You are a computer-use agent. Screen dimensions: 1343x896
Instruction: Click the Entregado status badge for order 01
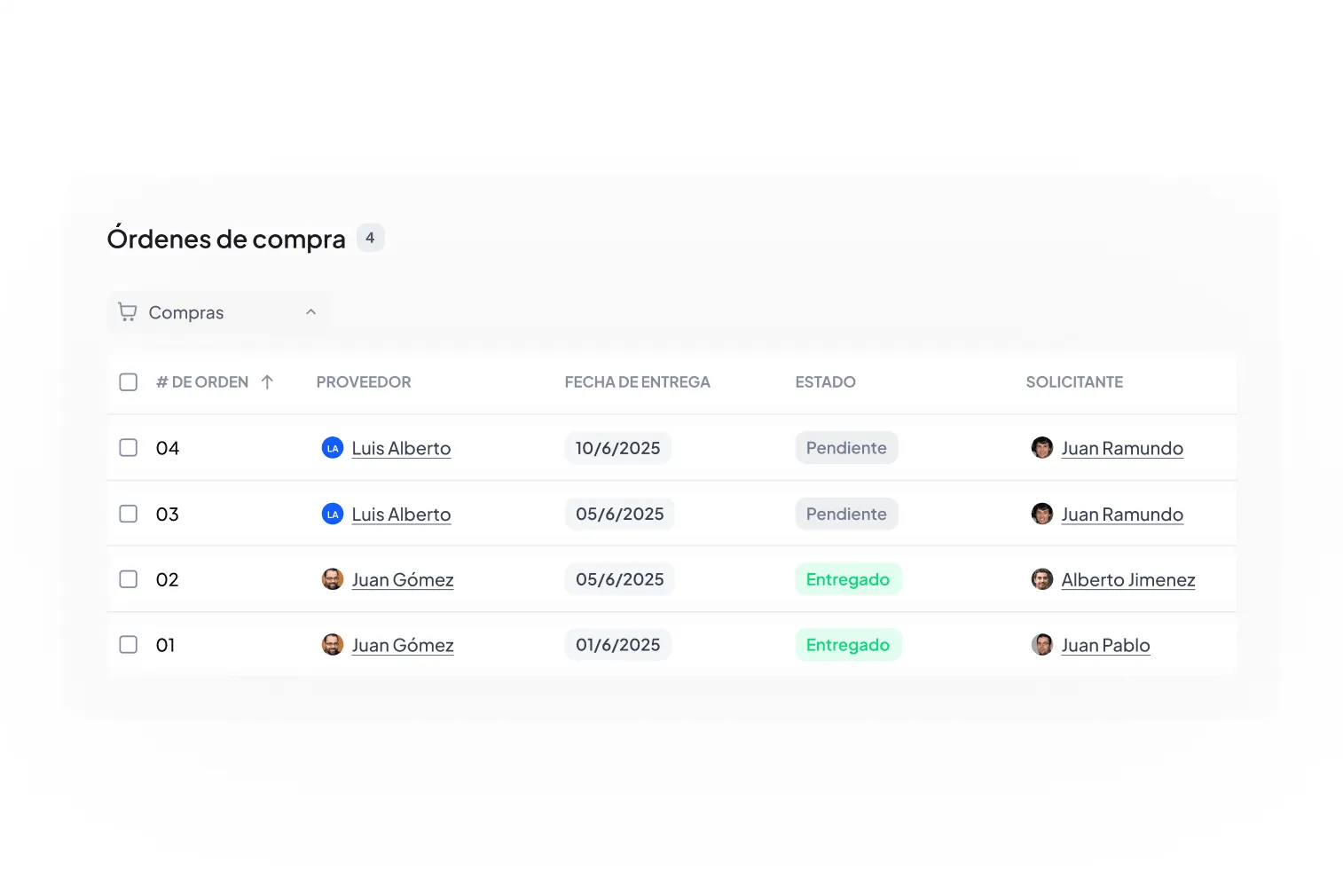tap(848, 645)
